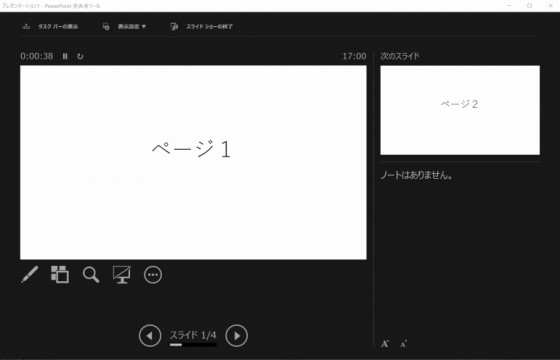The image size is (560, 360).
Task: Toggle black out slideshow screen icon
Action: pos(122,275)
